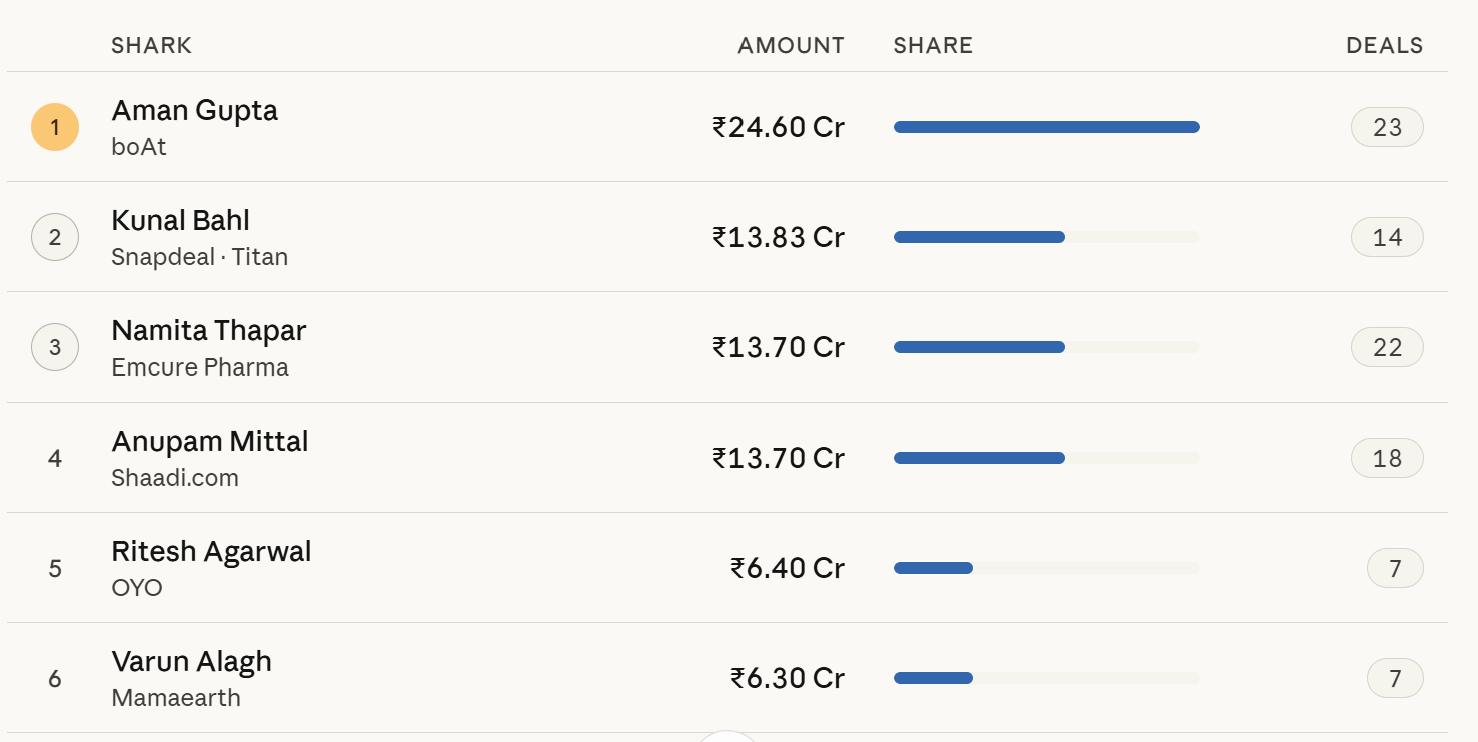Select the deals count pill showing 22

click(1387, 347)
